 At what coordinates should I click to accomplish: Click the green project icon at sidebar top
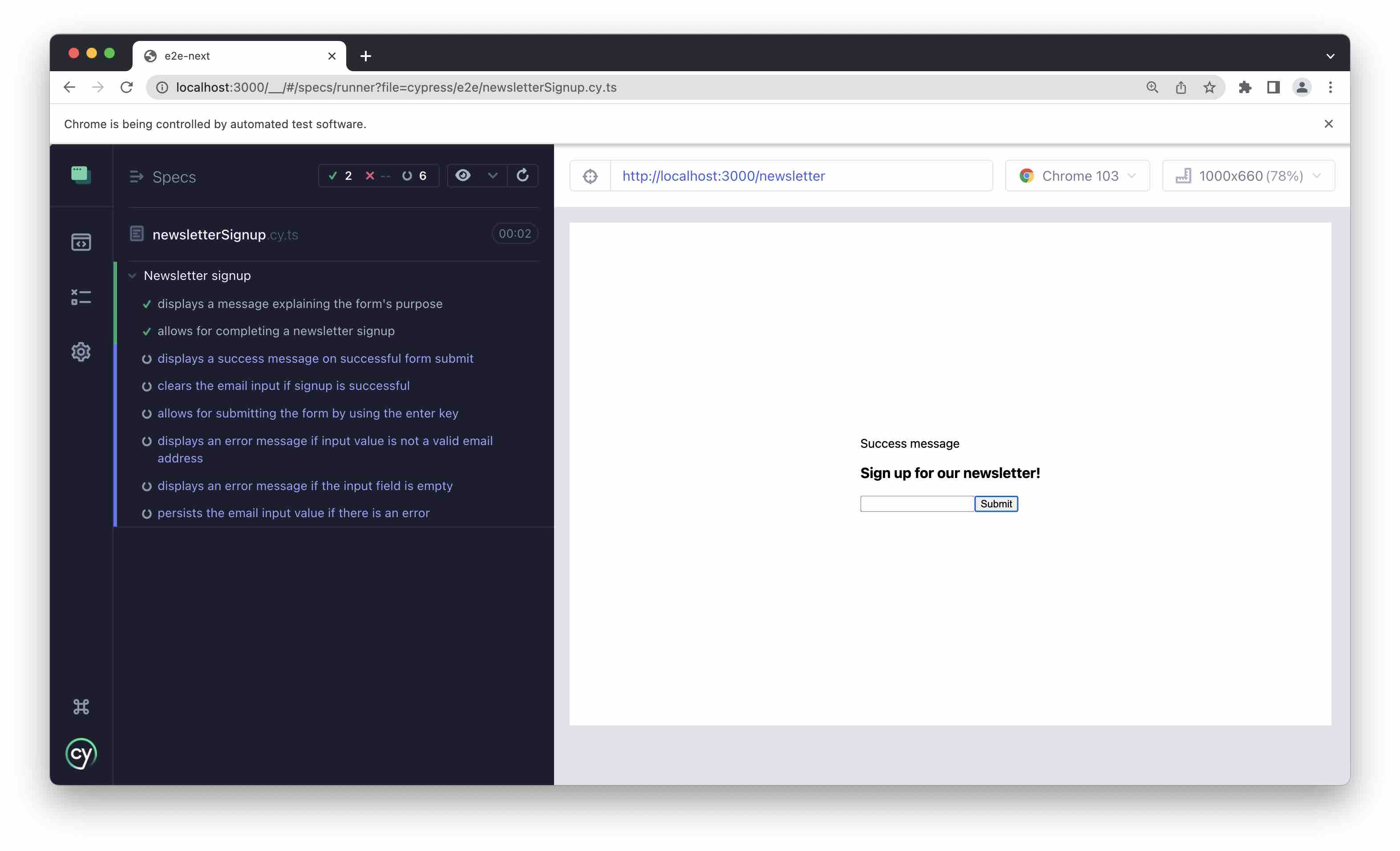[81, 174]
